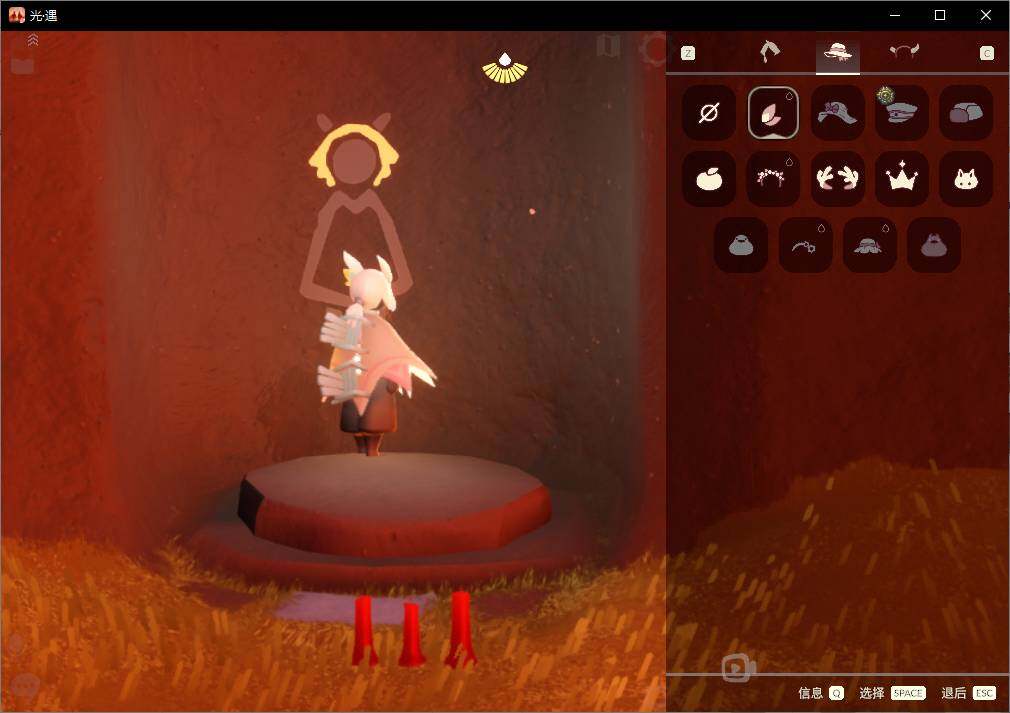Select the grey sun hat with ribbon
Viewport: 1010px width, 713px height.
click(870, 245)
